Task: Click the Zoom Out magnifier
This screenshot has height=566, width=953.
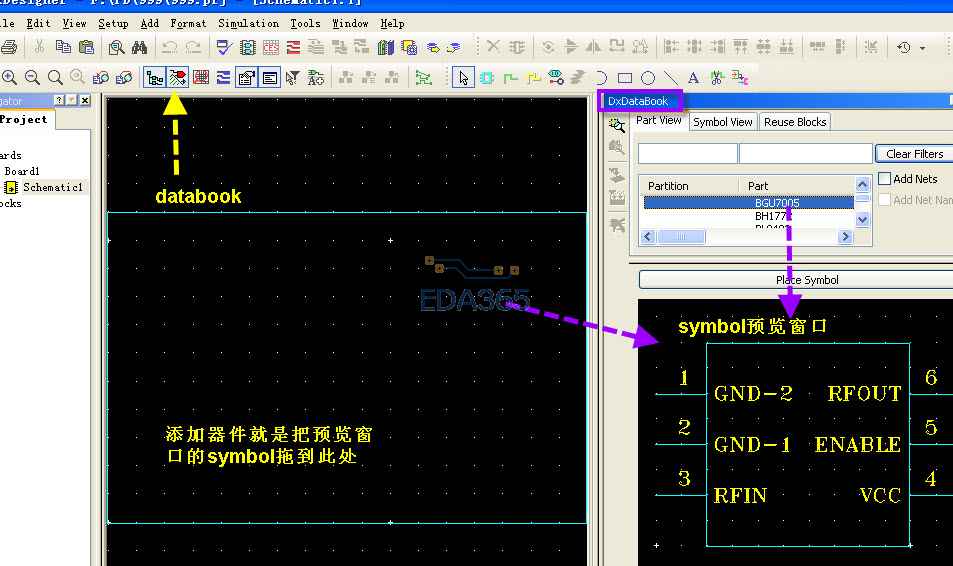Action: coord(32,78)
